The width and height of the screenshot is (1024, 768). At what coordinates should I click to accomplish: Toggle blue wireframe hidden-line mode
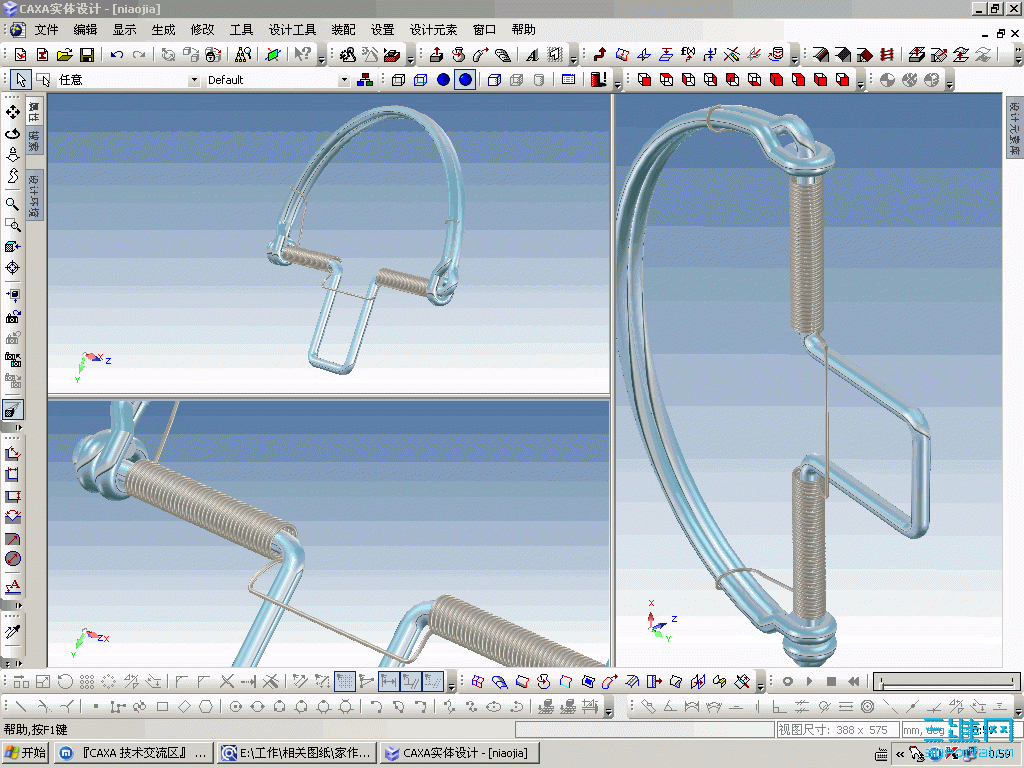coord(421,80)
